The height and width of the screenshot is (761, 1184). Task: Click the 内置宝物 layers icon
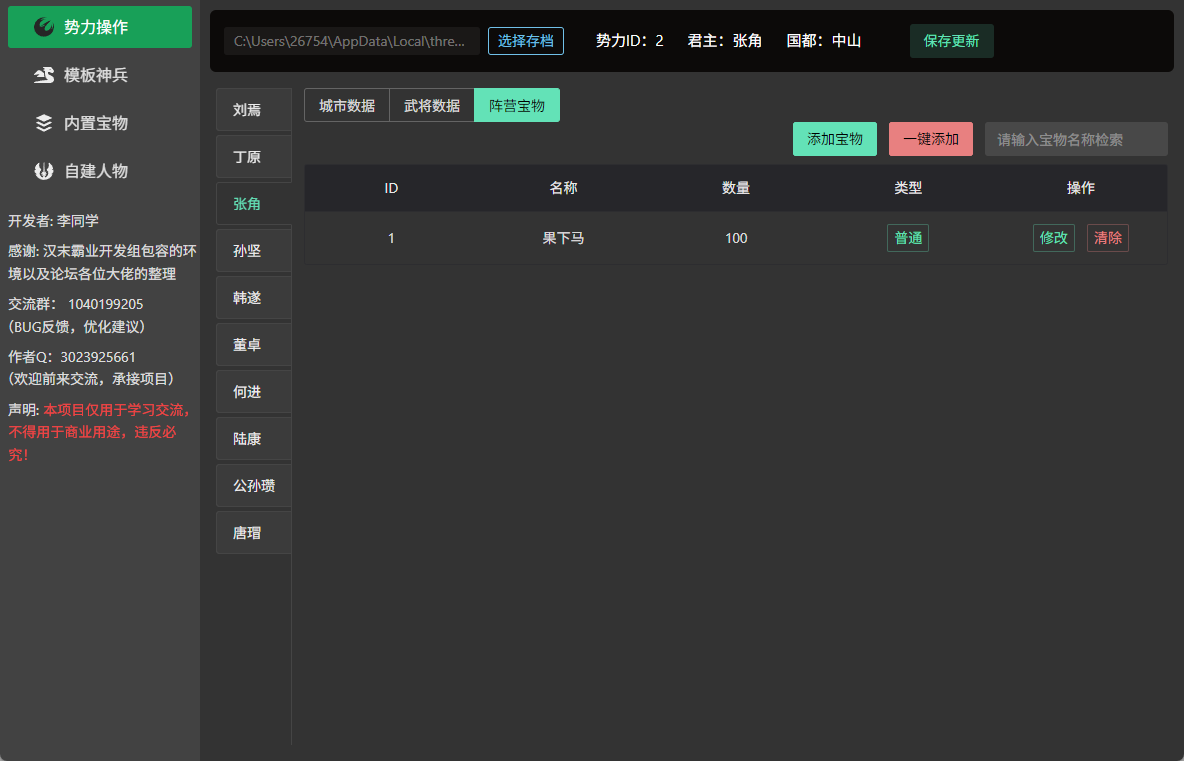(45, 123)
